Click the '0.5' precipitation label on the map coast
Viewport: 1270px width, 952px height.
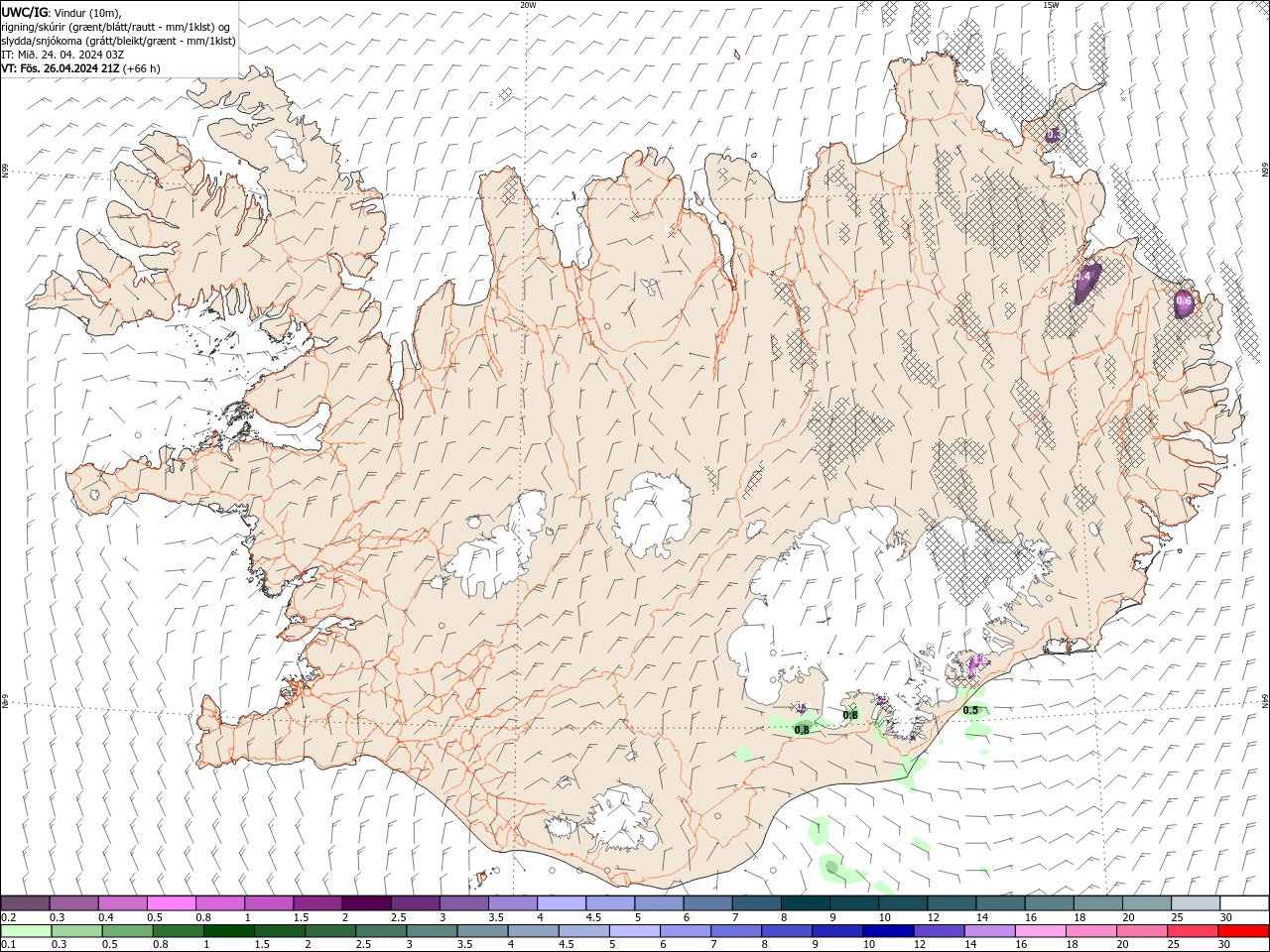(x=970, y=710)
